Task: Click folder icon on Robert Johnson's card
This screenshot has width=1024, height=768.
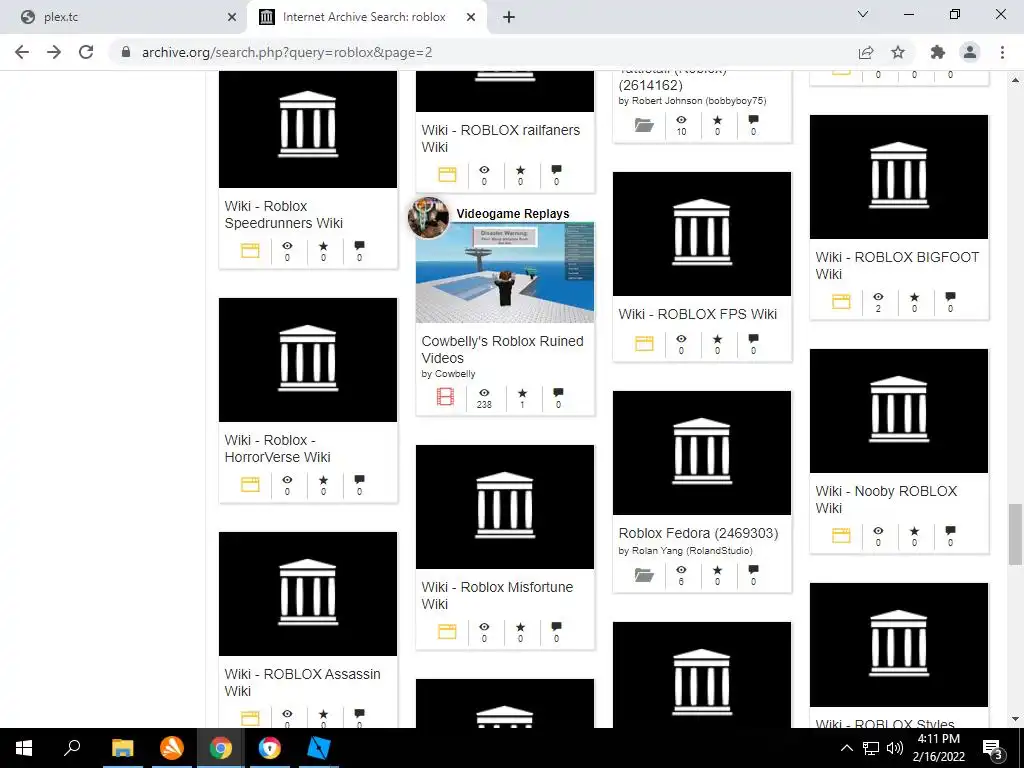Action: (x=644, y=125)
